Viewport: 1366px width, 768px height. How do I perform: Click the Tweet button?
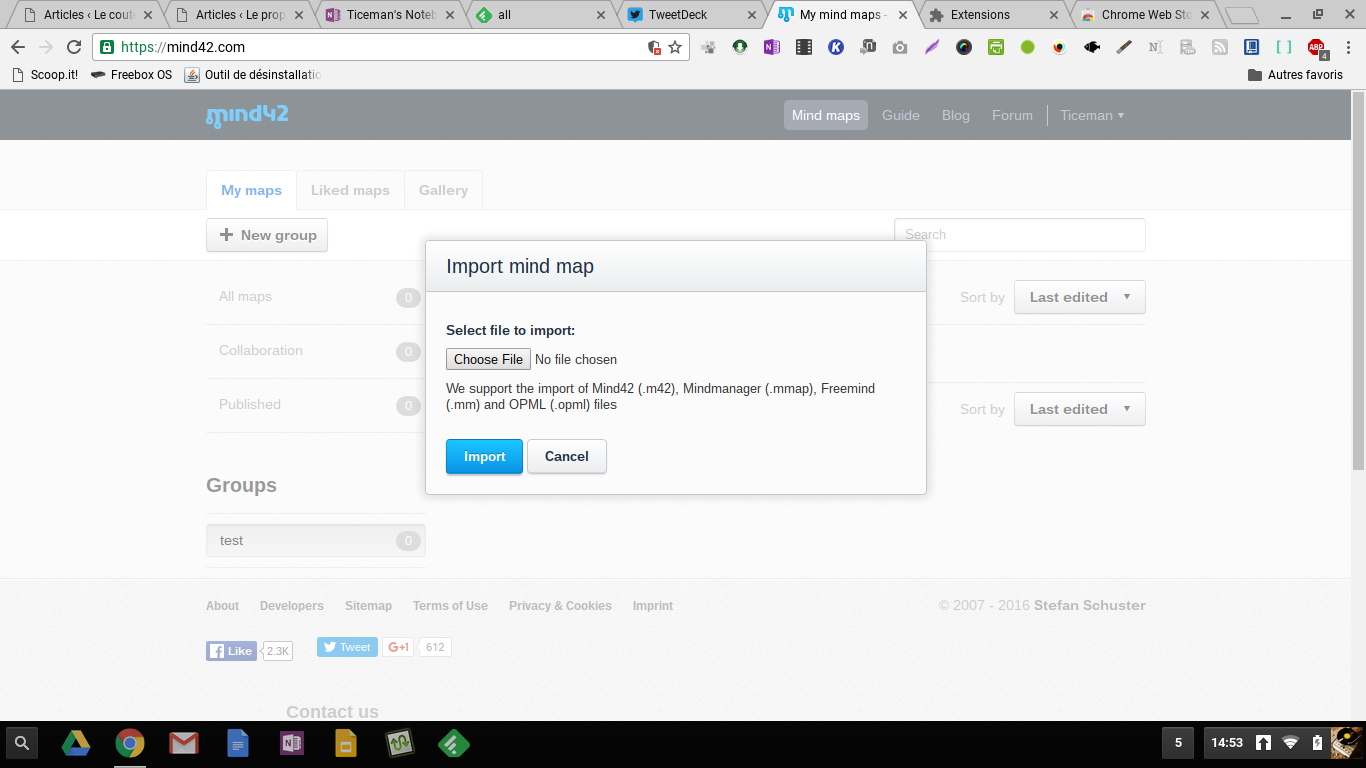[347, 647]
